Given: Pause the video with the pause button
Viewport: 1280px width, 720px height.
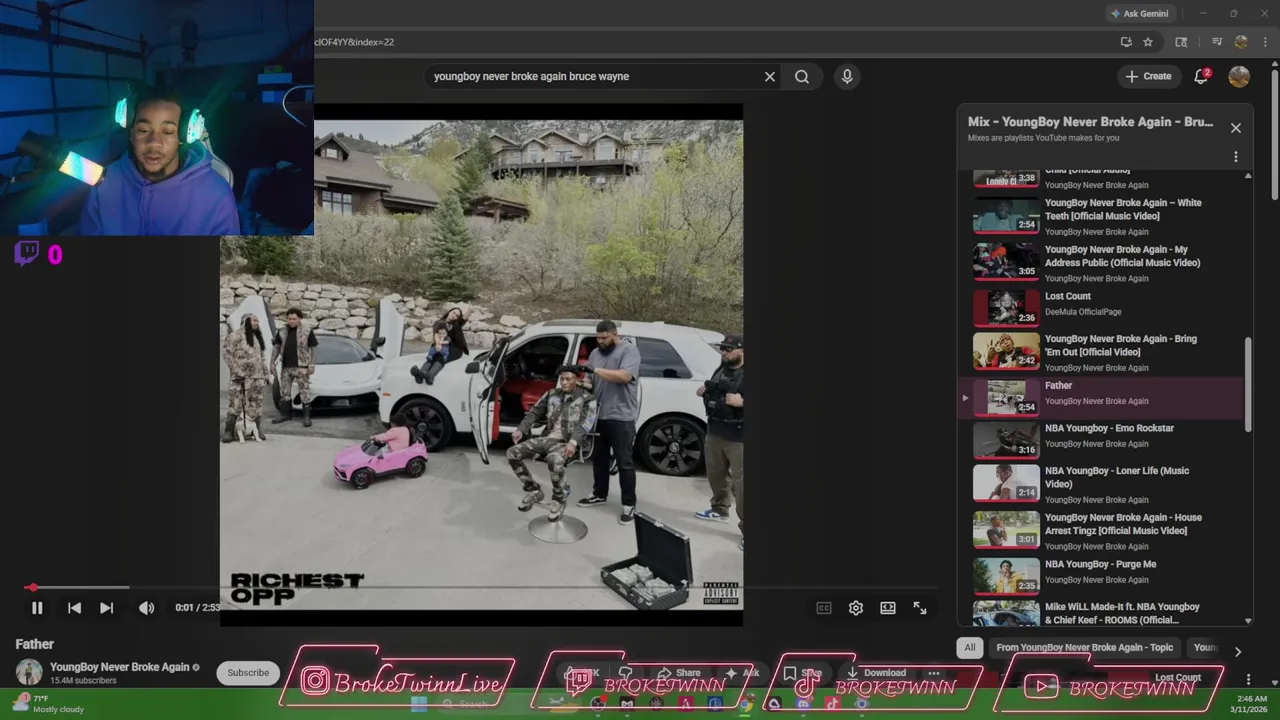Looking at the screenshot, I should point(37,608).
